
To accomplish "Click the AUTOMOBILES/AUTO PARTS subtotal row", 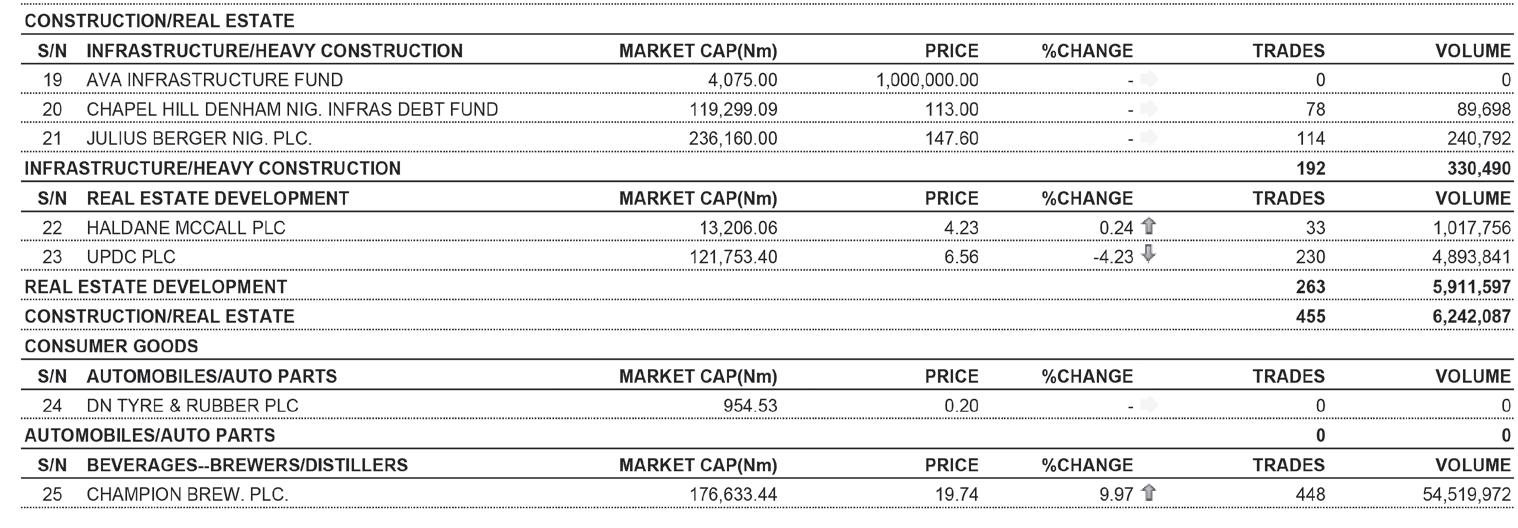I will pyautogui.click(x=149, y=435).
